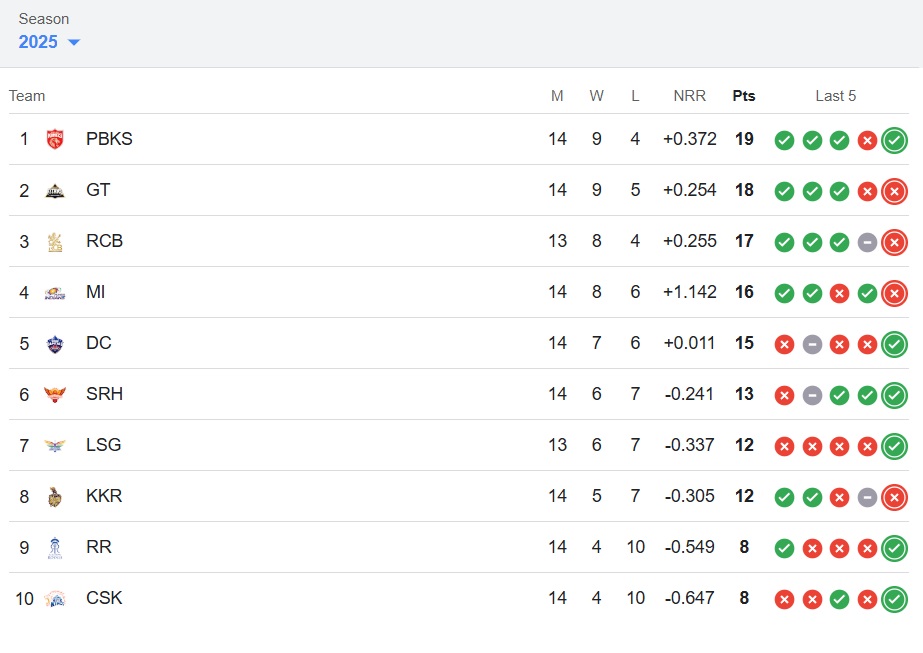The height and width of the screenshot is (653, 923).
Task: Open the MI team name link
Action: pyautogui.click(x=96, y=293)
